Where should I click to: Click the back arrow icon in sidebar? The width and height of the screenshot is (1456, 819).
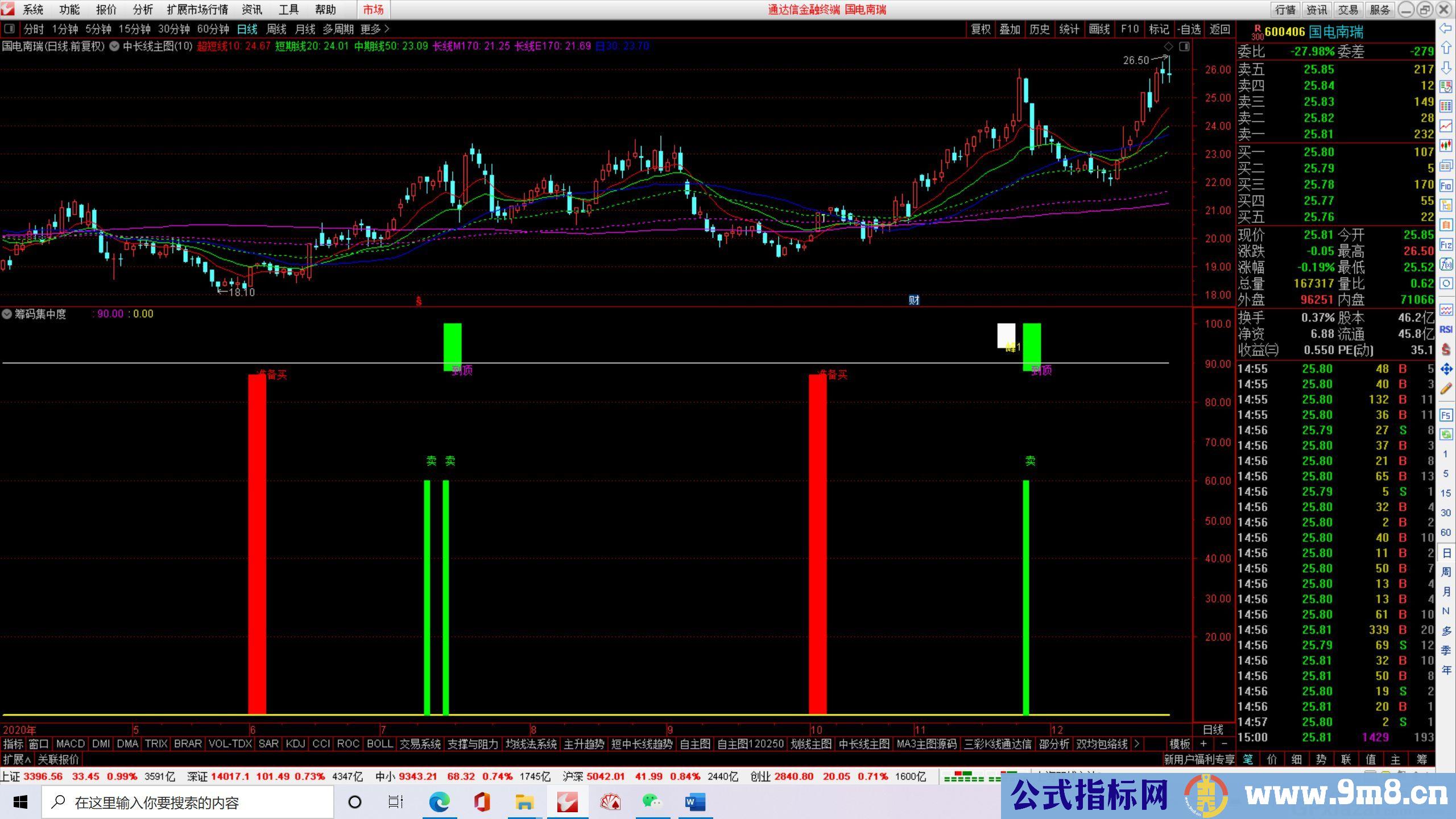pyautogui.click(x=1446, y=28)
